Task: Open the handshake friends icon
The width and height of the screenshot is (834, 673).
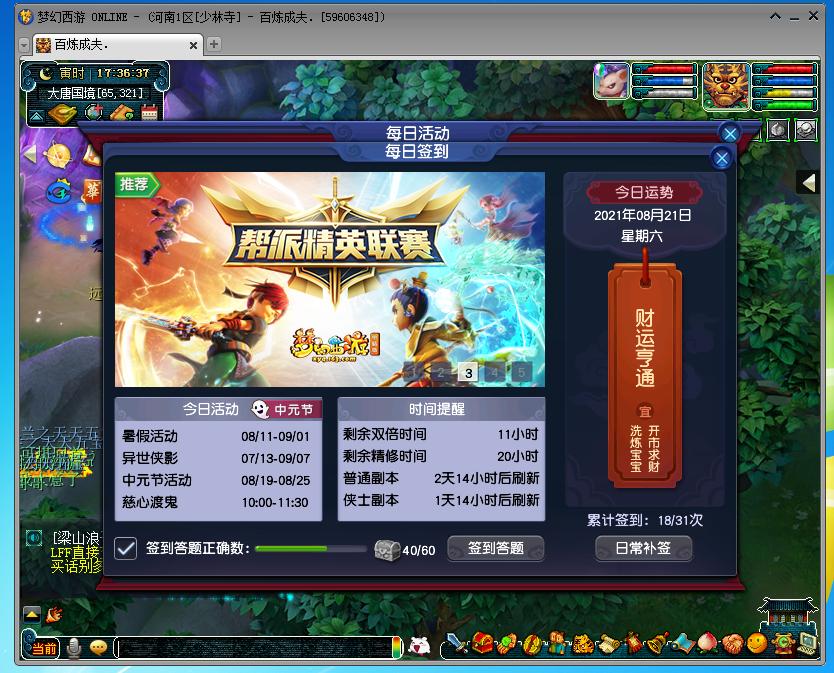Action: click(x=733, y=643)
